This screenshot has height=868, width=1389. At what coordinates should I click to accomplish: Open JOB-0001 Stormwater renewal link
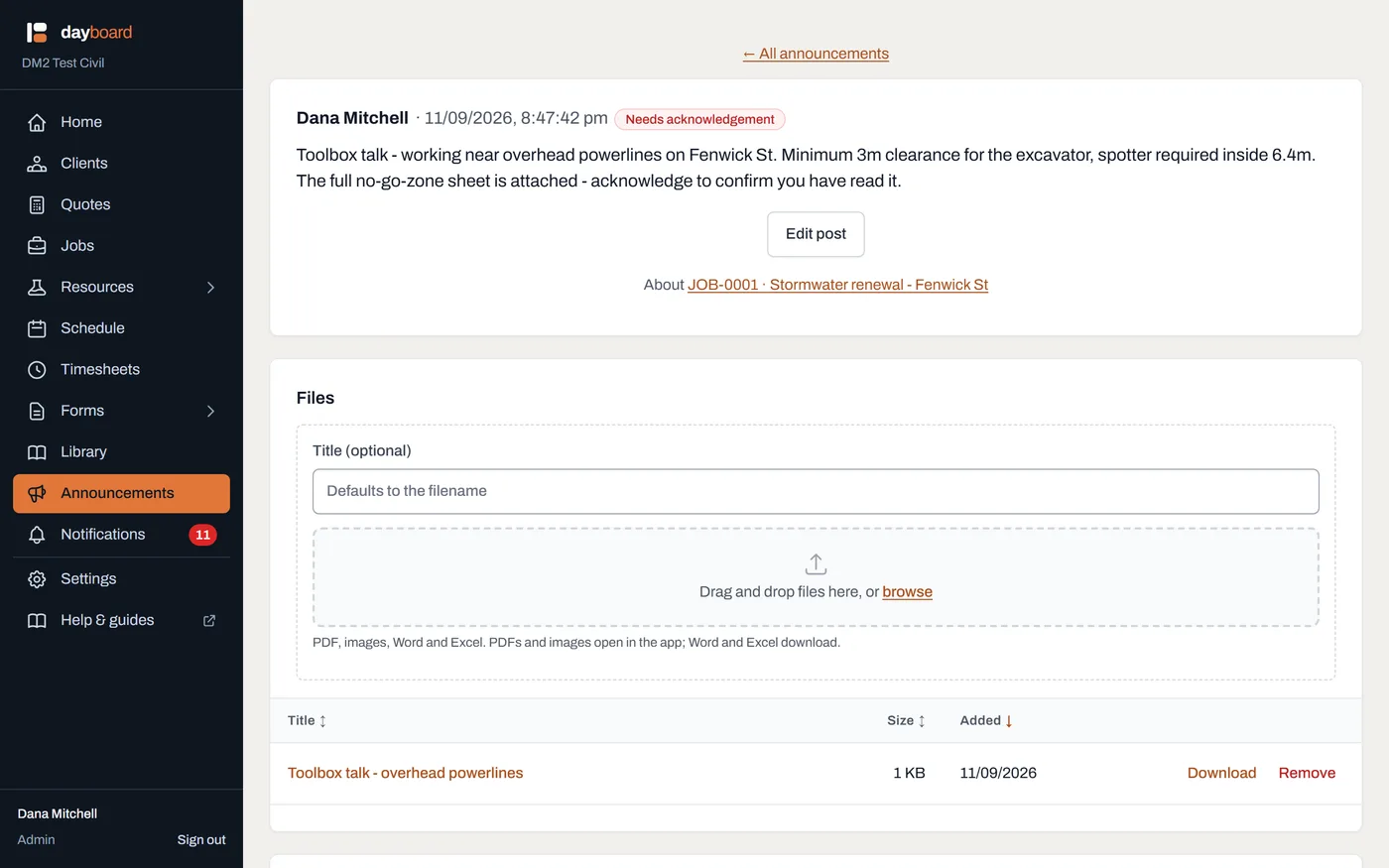point(837,285)
